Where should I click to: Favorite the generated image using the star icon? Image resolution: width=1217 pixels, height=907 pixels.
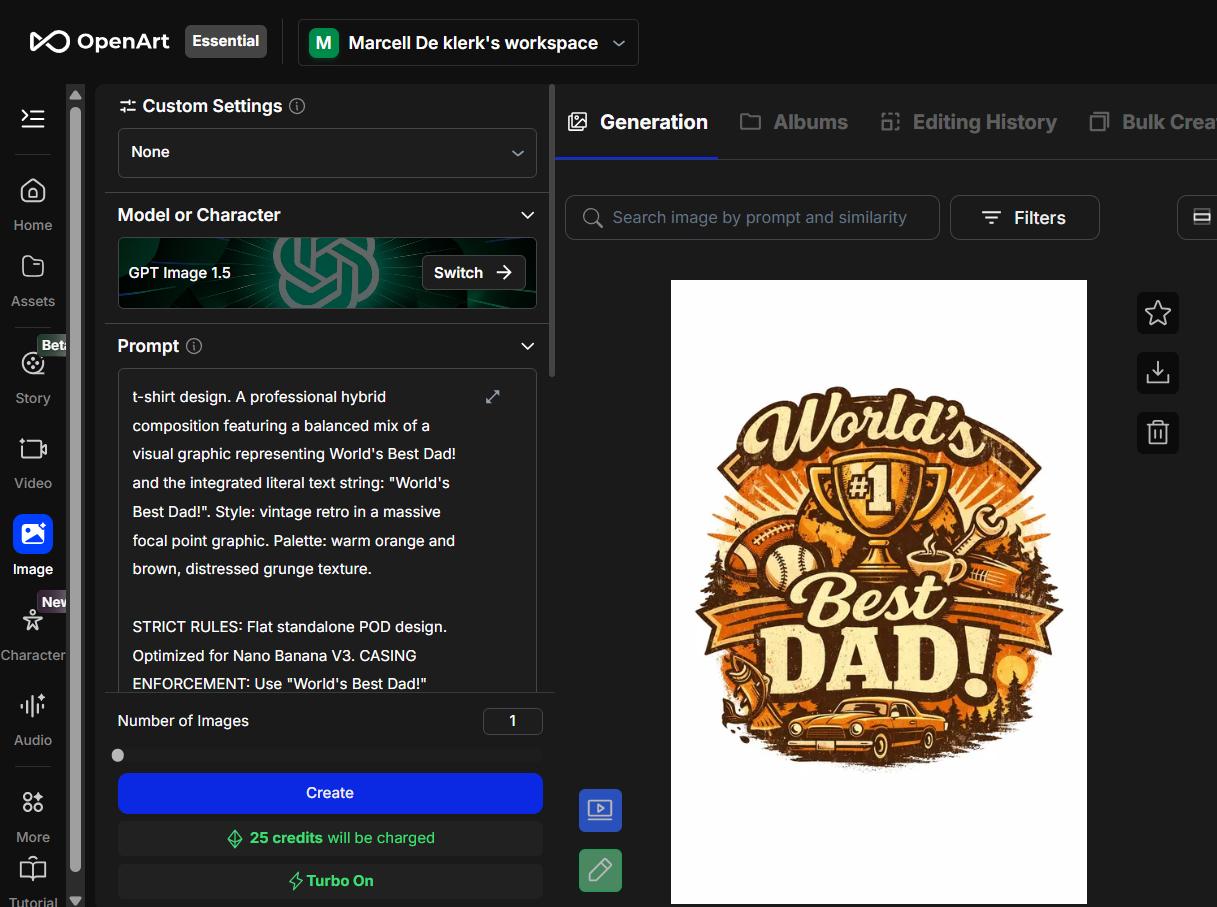1157,313
